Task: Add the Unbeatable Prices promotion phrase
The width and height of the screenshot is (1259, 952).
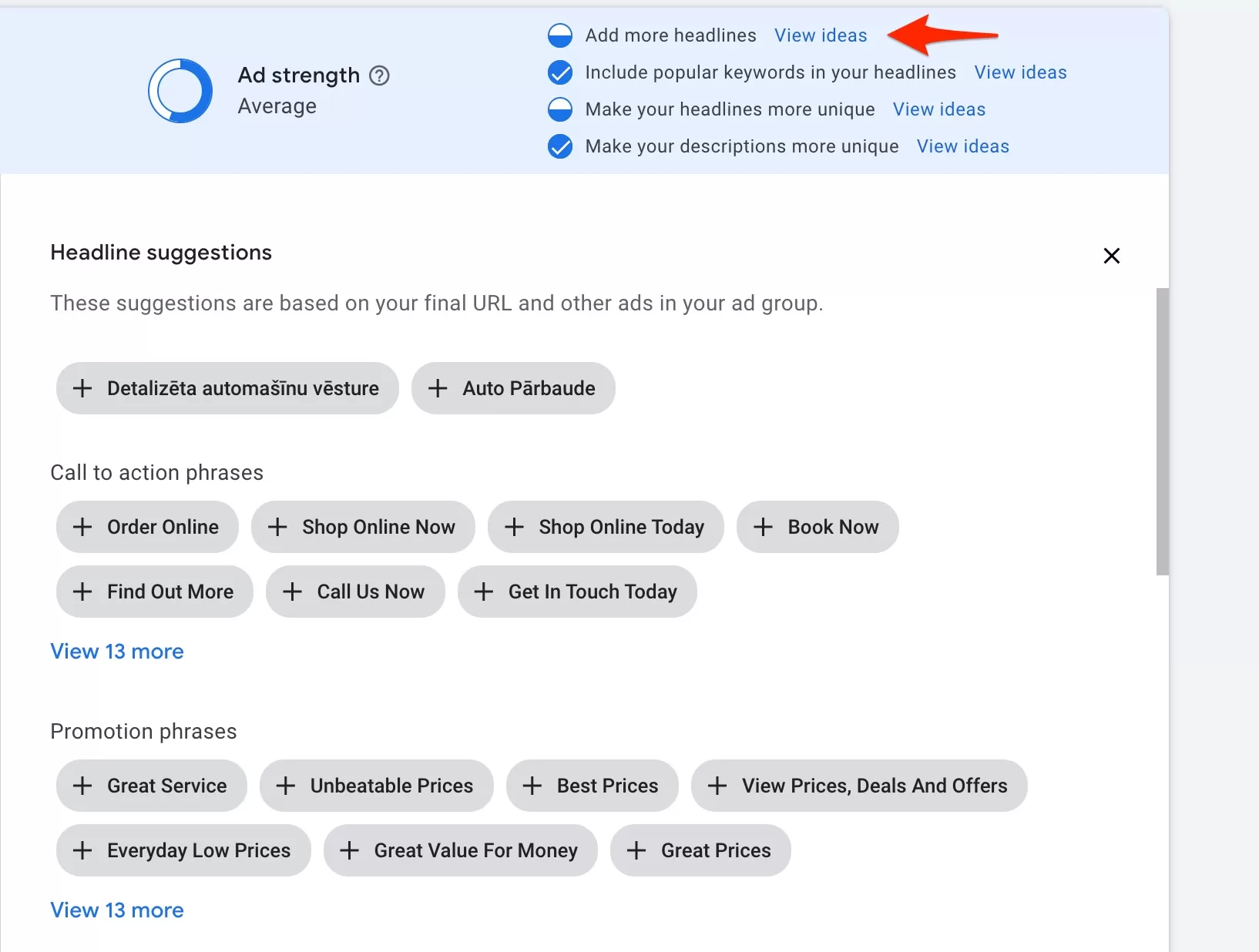Action: coord(376,786)
